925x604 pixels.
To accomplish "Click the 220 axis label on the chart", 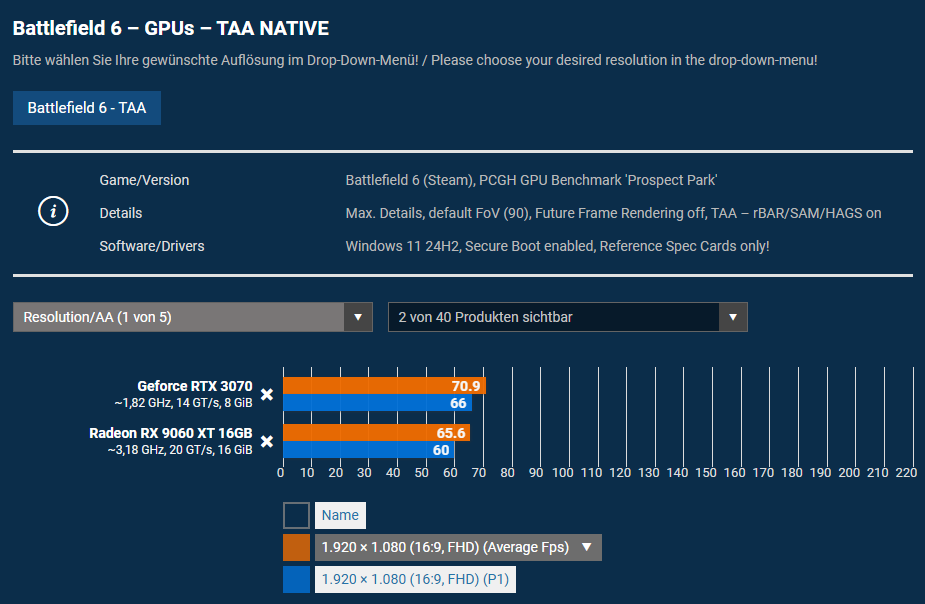I will (906, 472).
